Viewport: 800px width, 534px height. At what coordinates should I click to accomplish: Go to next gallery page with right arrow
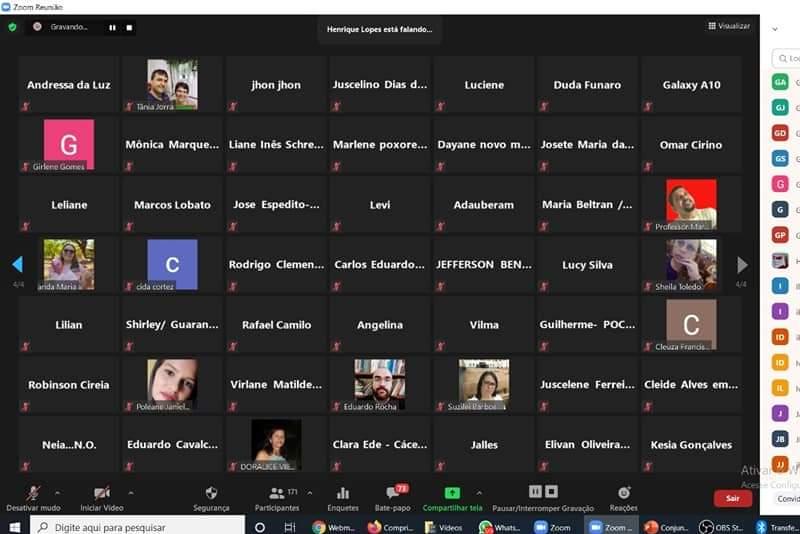pos(742,265)
